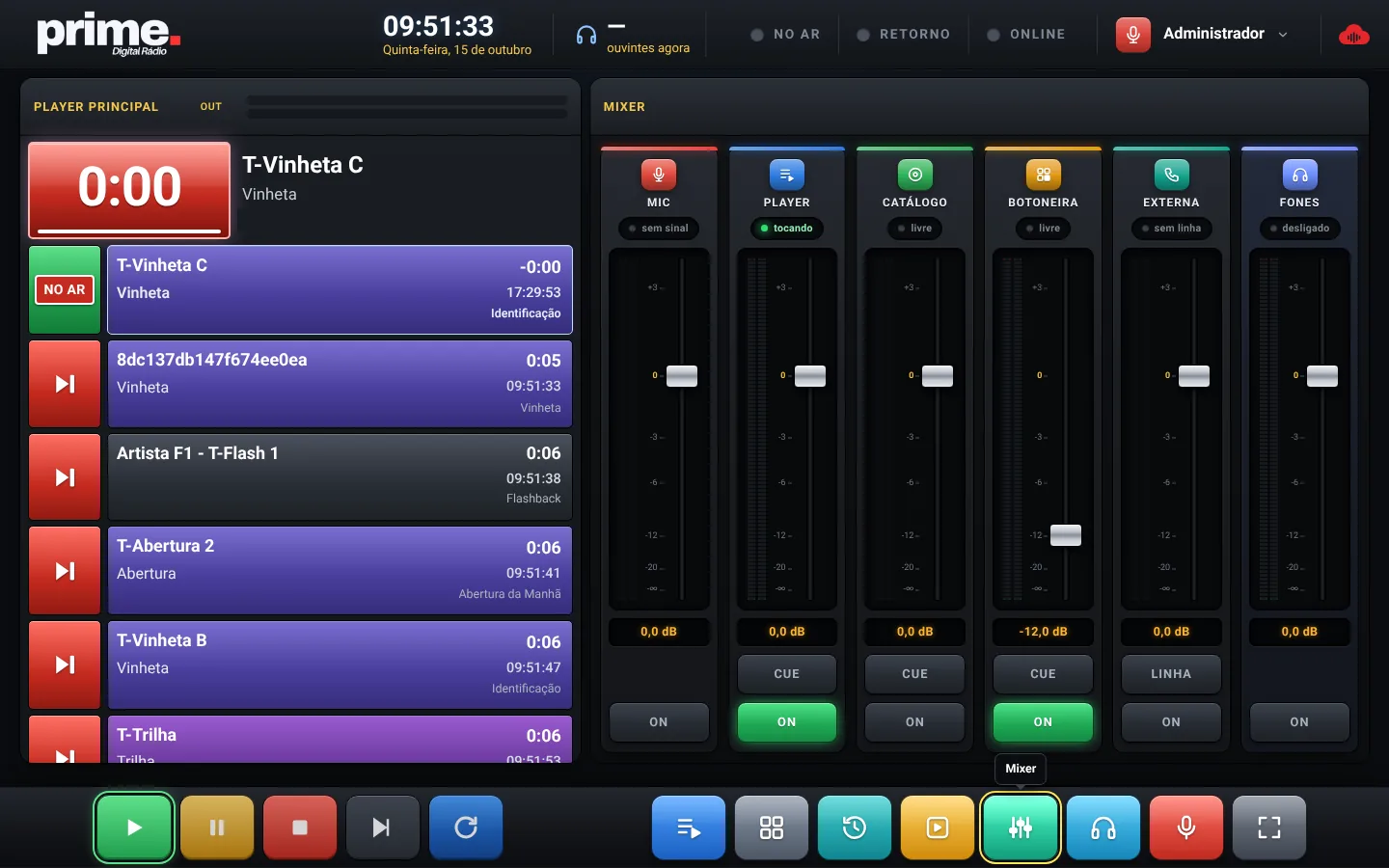The height and width of the screenshot is (868, 1389).
Task: Open the teal history clock icon
Action: point(855,827)
